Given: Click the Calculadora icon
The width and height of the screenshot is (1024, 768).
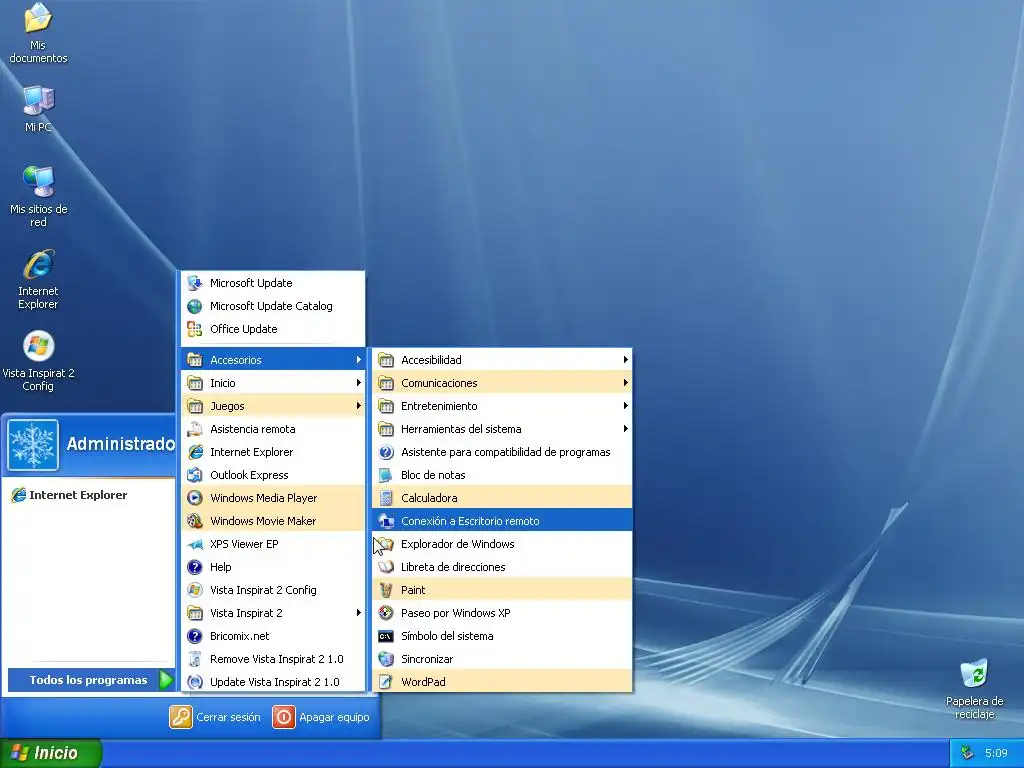Looking at the screenshot, I should click(386, 498).
